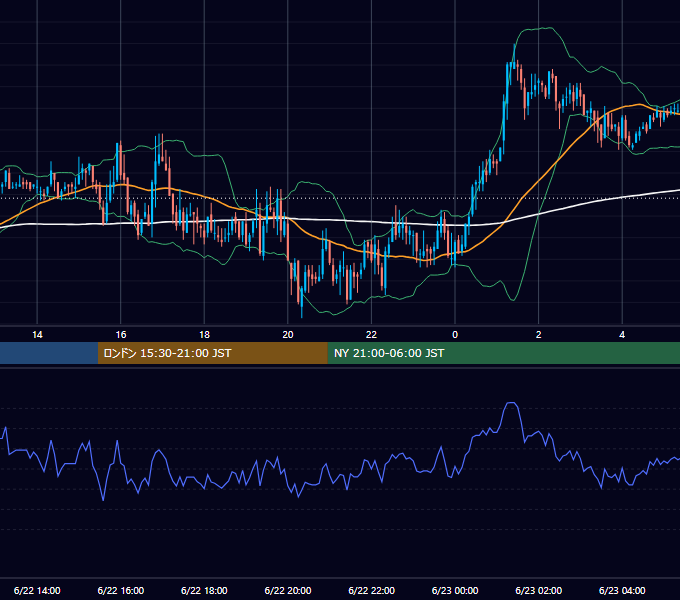Click the "16" hour label on time axis
The width and height of the screenshot is (680, 600).
[x=121, y=335]
